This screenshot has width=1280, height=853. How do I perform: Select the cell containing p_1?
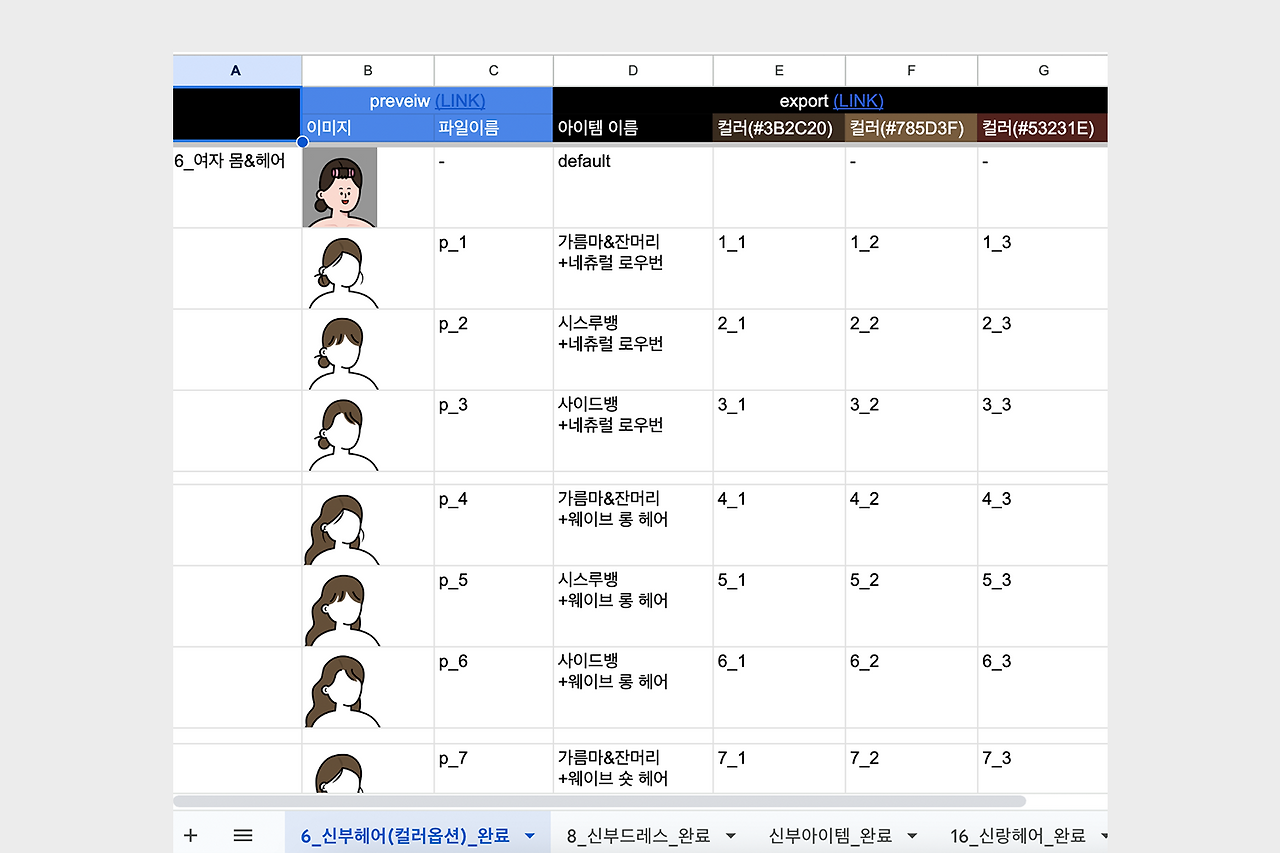(x=492, y=268)
